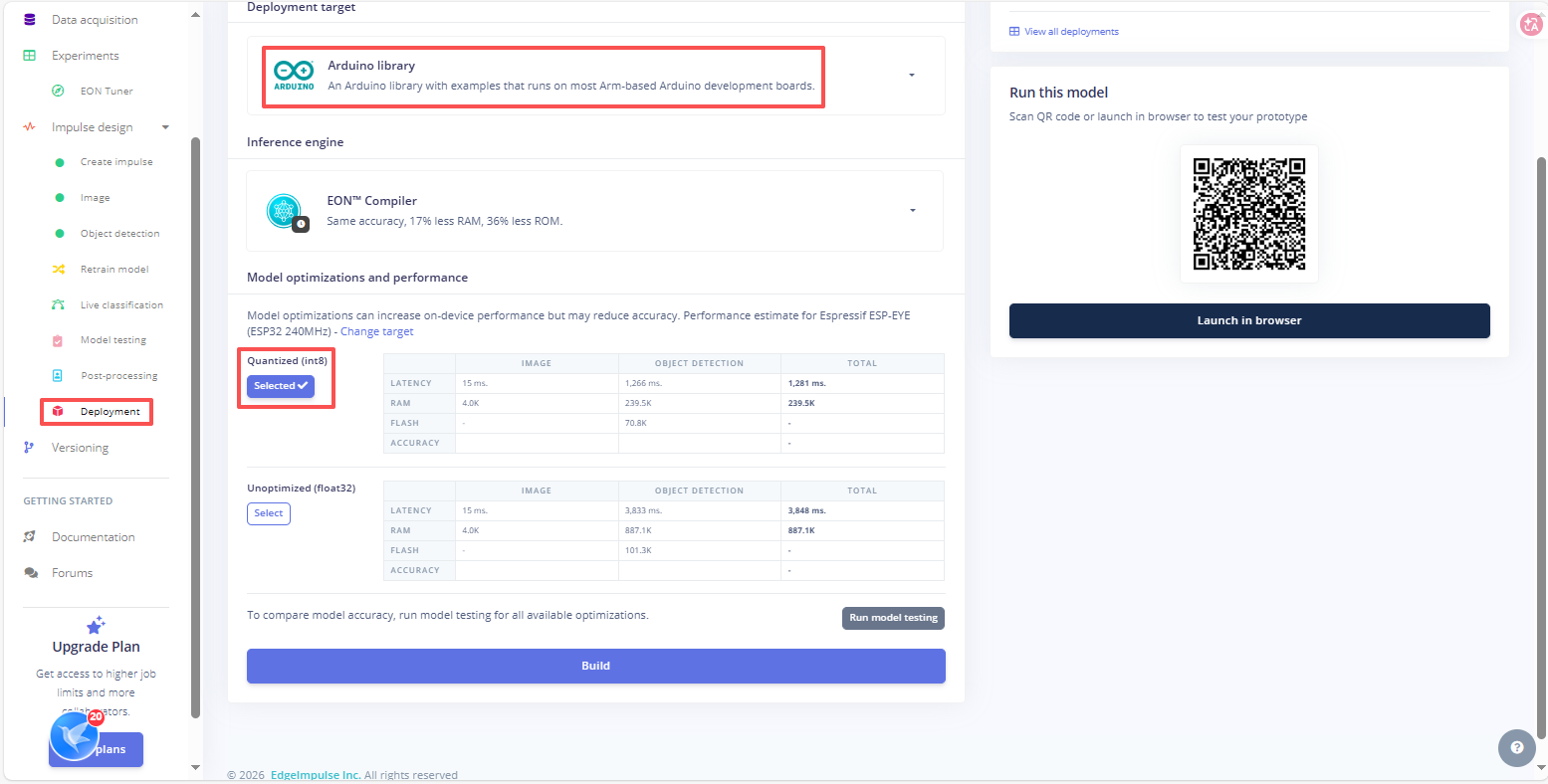Image resolution: width=1548 pixels, height=784 pixels.
Task: Click the Model testing clipboard icon
Action: pyautogui.click(x=59, y=340)
